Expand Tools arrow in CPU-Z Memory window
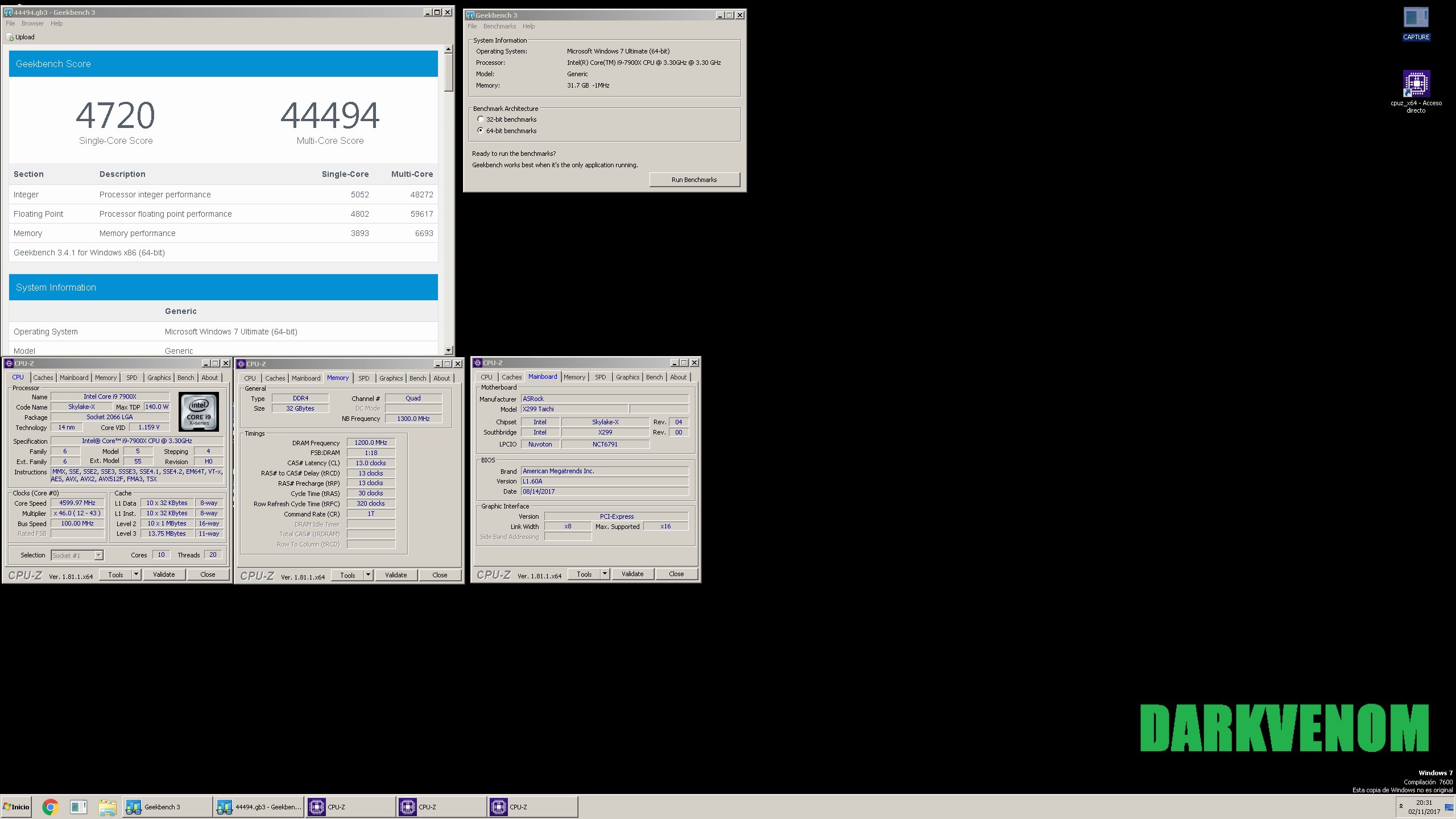Image resolution: width=1456 pixels, height=819 pixels. tap(368, 575)
